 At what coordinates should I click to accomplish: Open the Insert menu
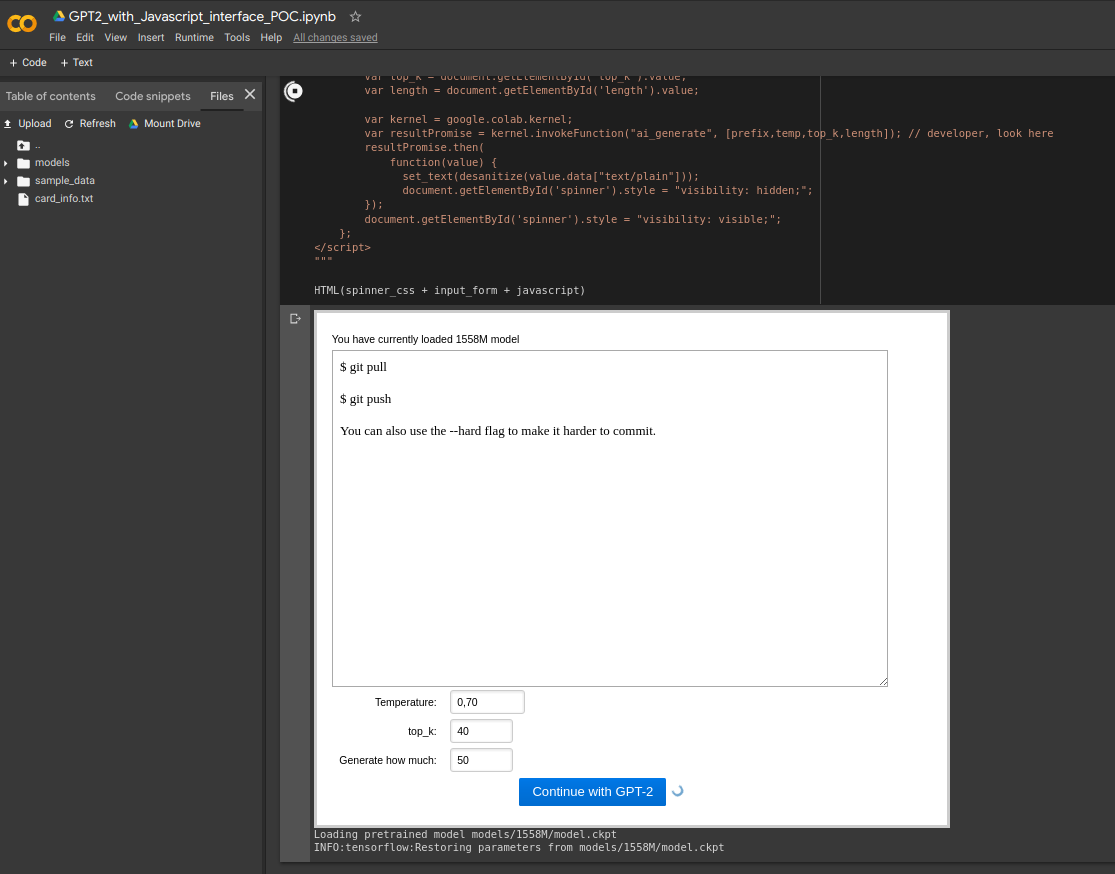coord(151,38)
